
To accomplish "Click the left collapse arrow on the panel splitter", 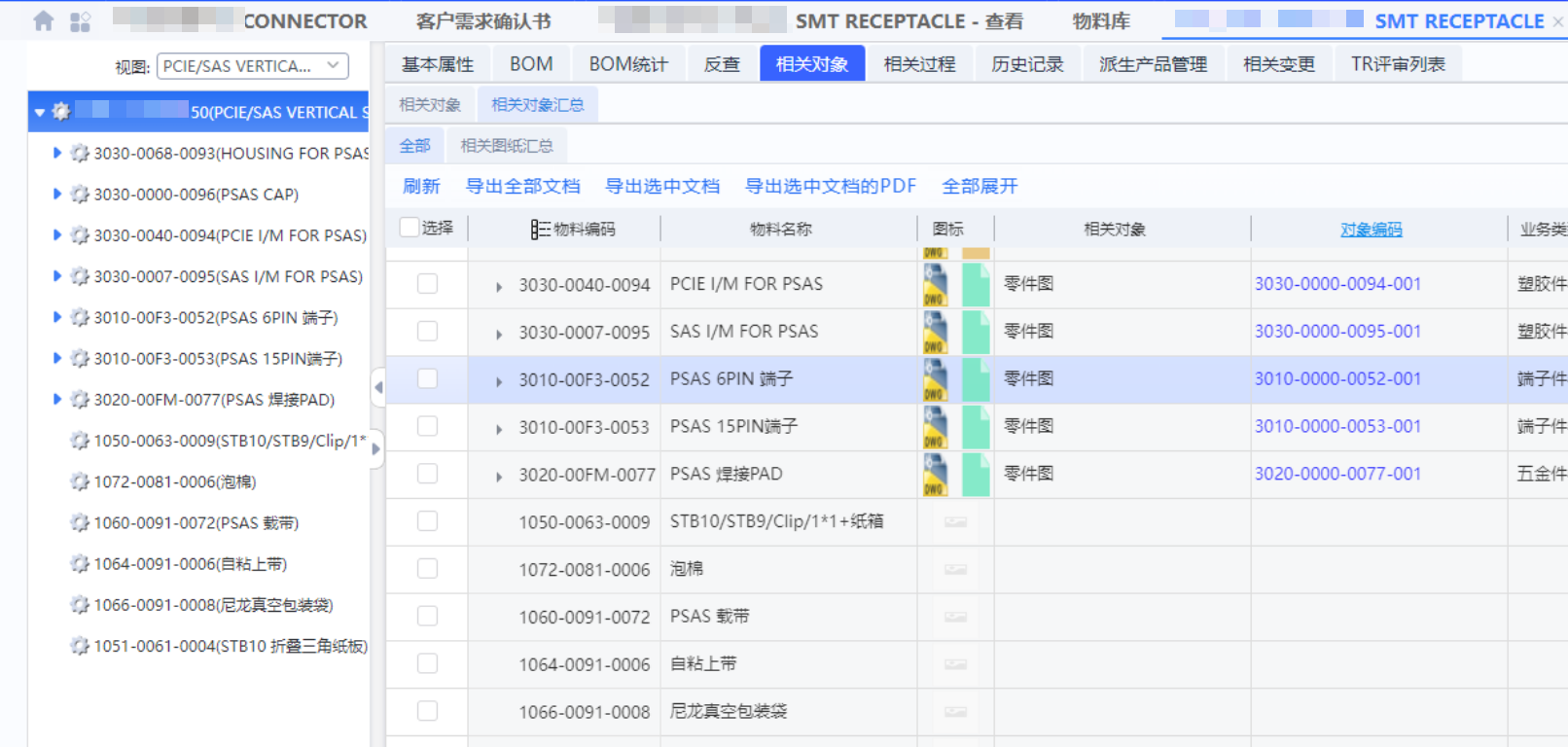I will point(378,387).
